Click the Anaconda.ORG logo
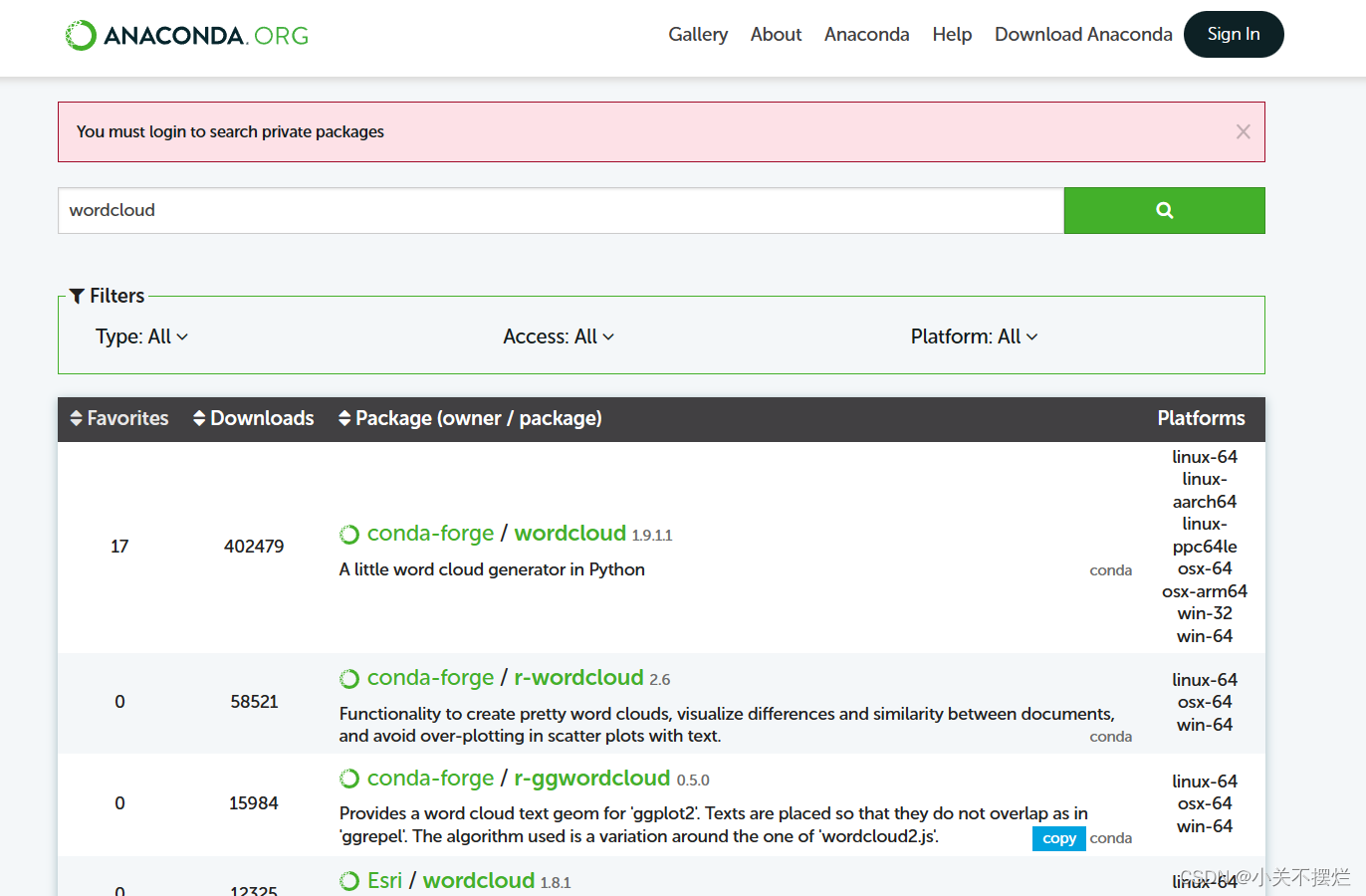The image size is (1366, 896). [x=185, y=34]
